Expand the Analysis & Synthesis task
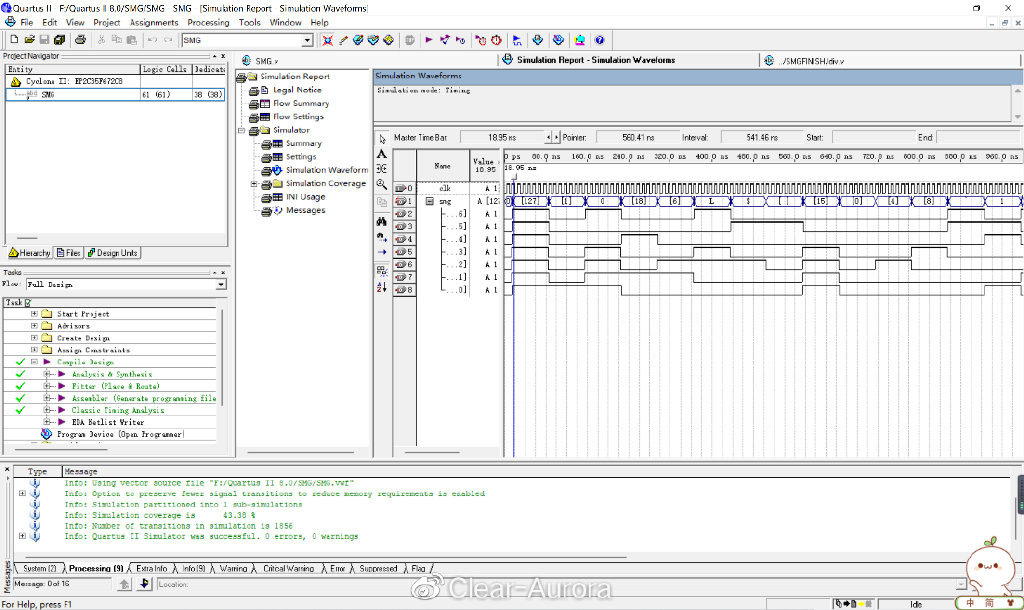Image resolution: width=1024 pixels, height=610 pixels. [47, 374]
